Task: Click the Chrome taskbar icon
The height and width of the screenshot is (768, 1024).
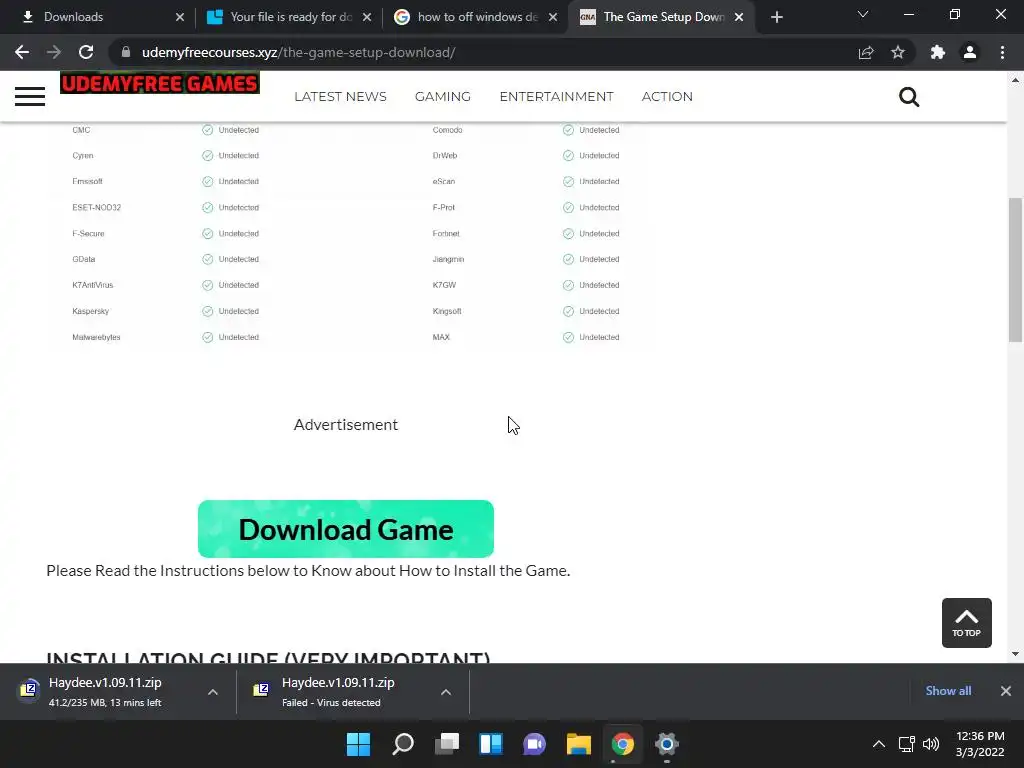Action: [622, 744]
